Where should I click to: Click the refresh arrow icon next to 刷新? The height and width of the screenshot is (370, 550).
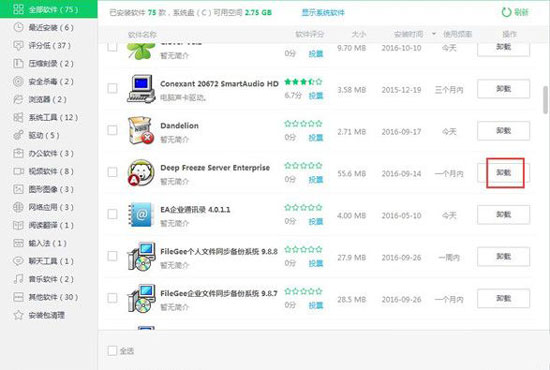[506, 12]
